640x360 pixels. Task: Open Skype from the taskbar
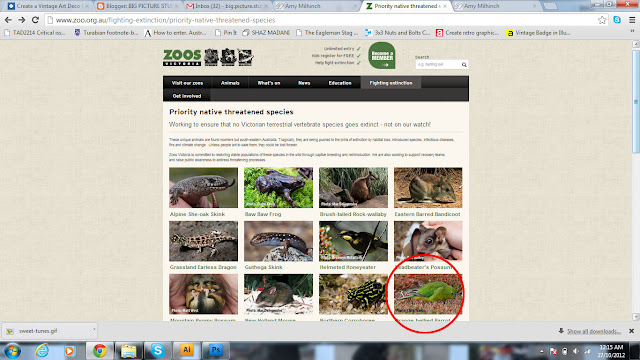(158, 351)
